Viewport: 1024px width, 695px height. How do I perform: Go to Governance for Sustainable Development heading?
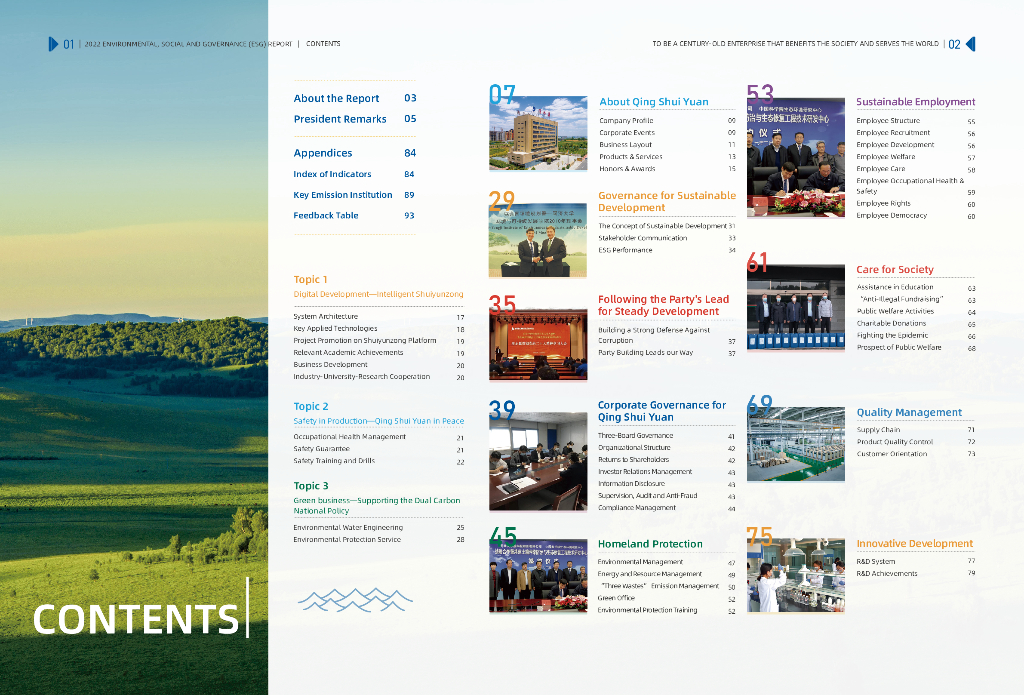click(x=666, y=201)
